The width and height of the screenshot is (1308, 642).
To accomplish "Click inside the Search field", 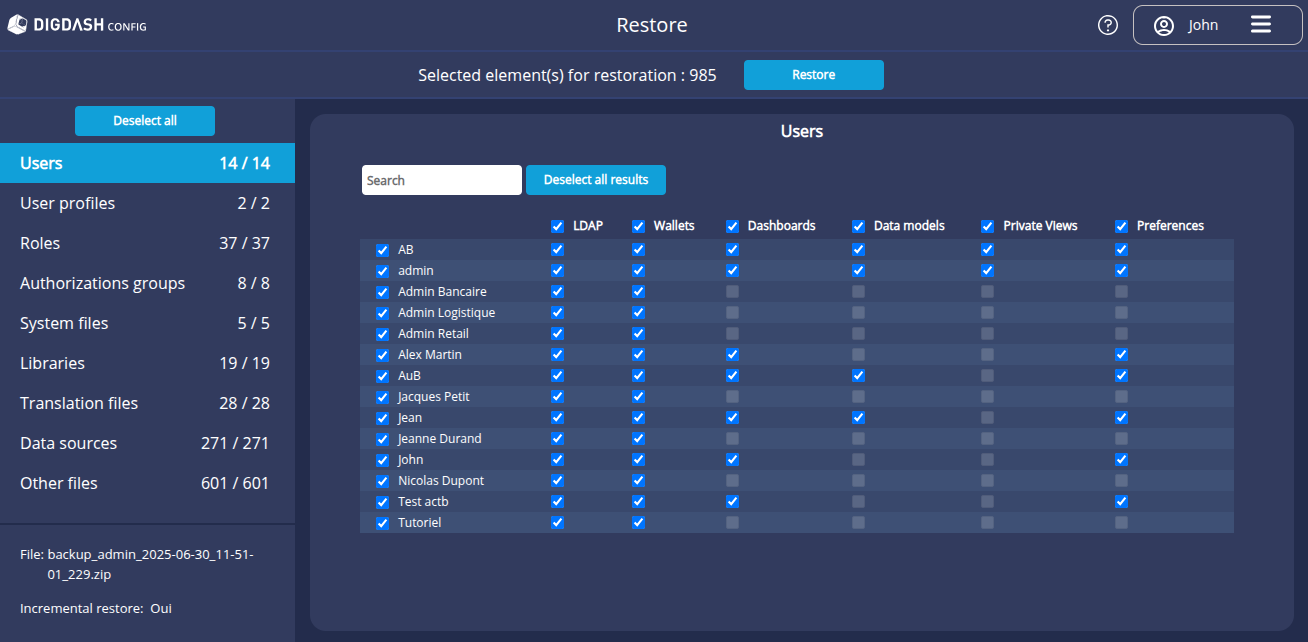I will click(x=441, y=180).
